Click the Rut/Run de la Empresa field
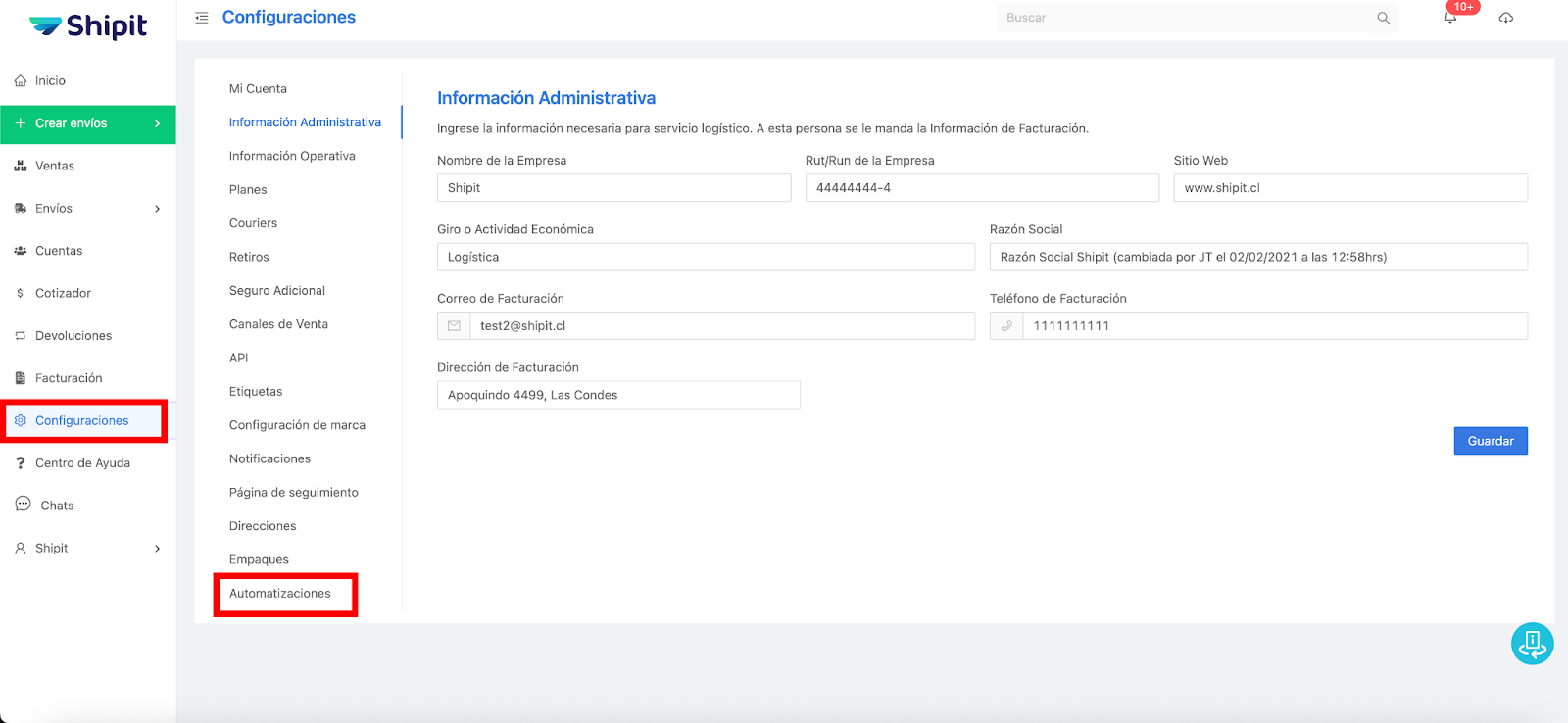This screenshot has height=723, width=1568. pyautogui.click(x=981, y=188)
